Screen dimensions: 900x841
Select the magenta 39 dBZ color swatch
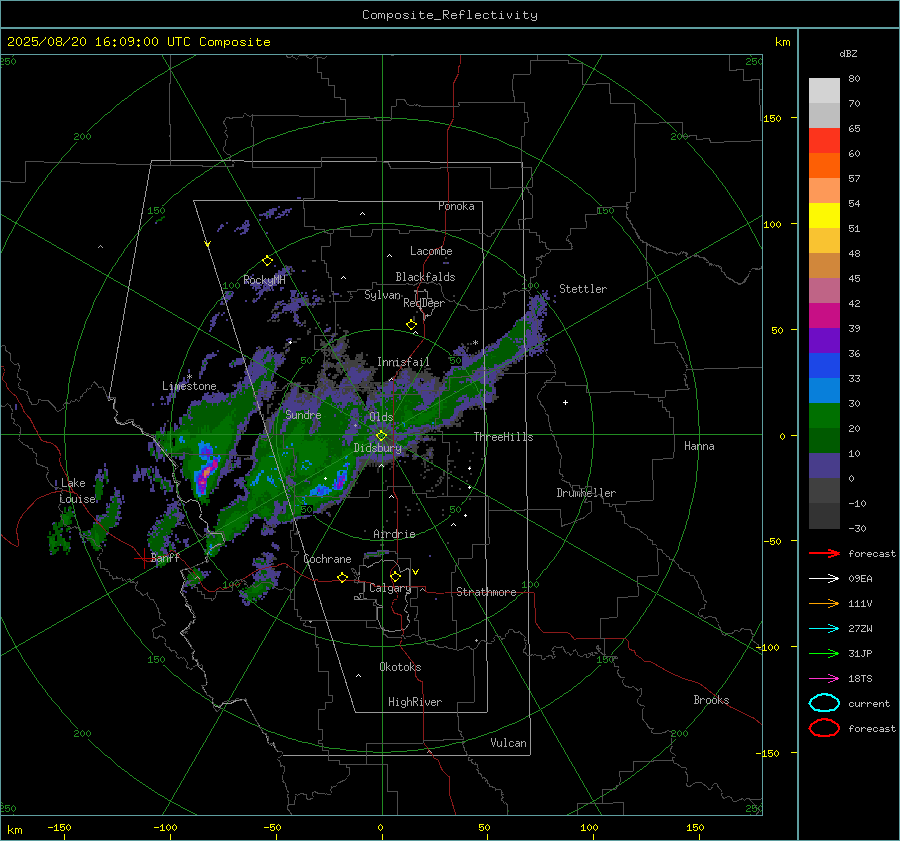coord(824,316)
